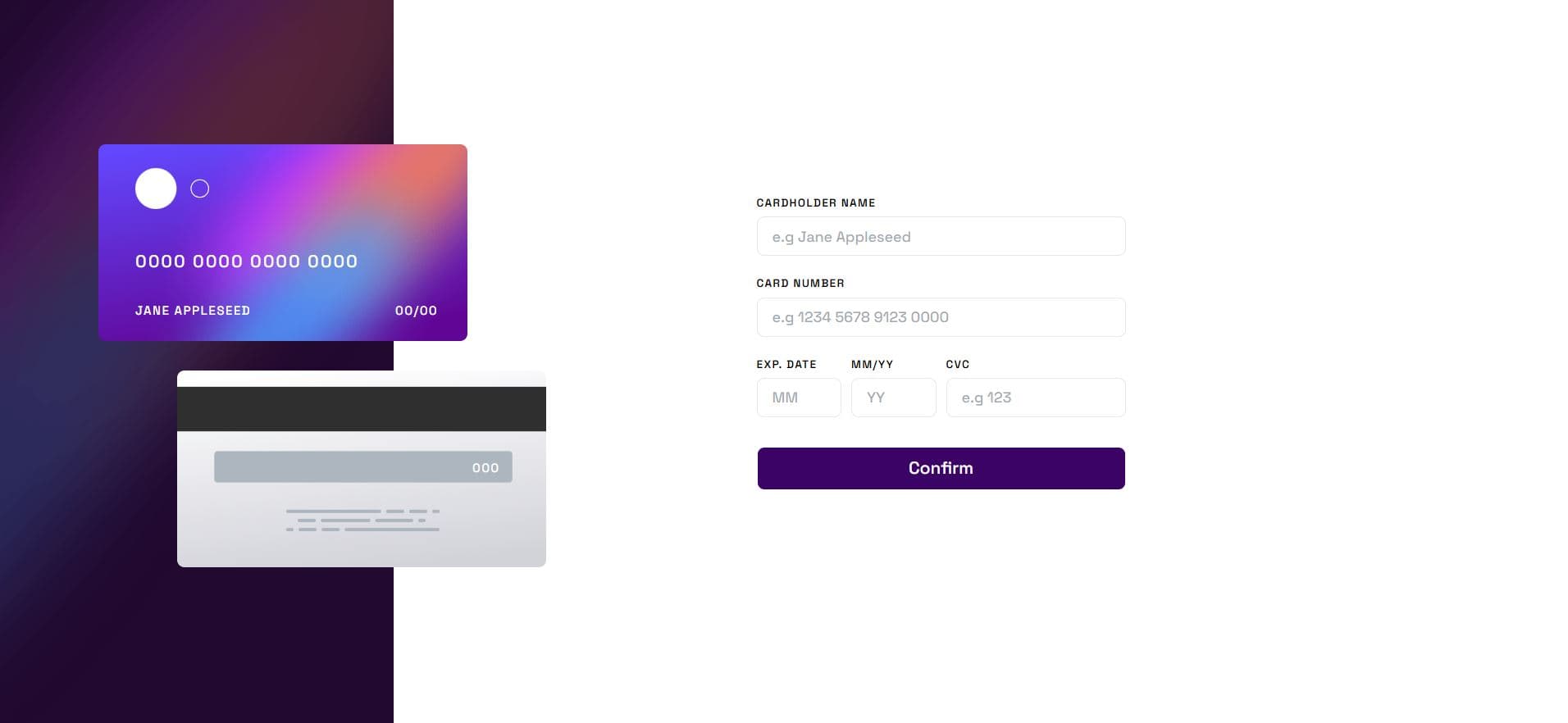Viewport: 1568px width, 723px height.
Task: Focus the CVC input field
Action: point(1035,397)
